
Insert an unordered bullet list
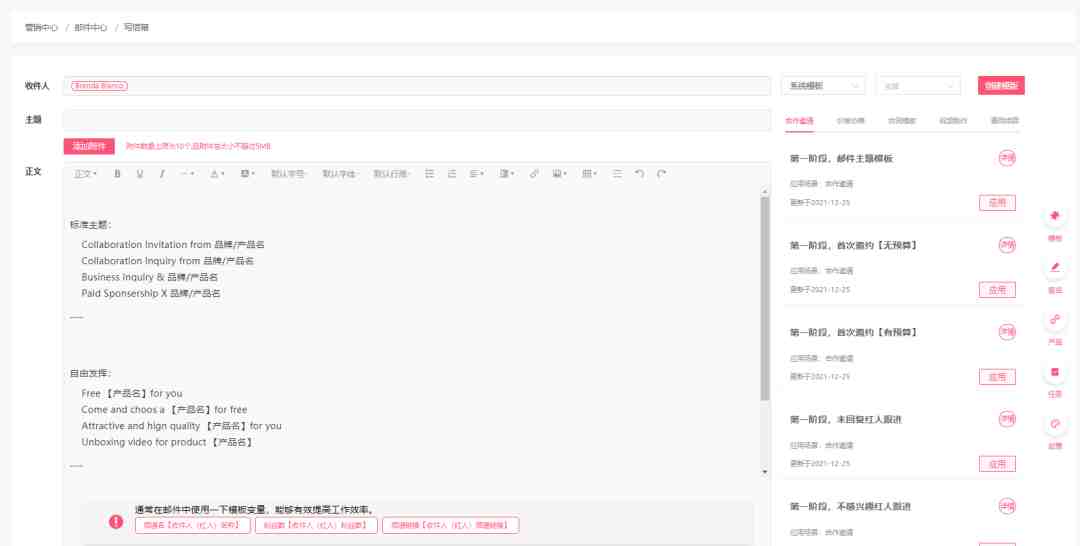pos(429,174)
